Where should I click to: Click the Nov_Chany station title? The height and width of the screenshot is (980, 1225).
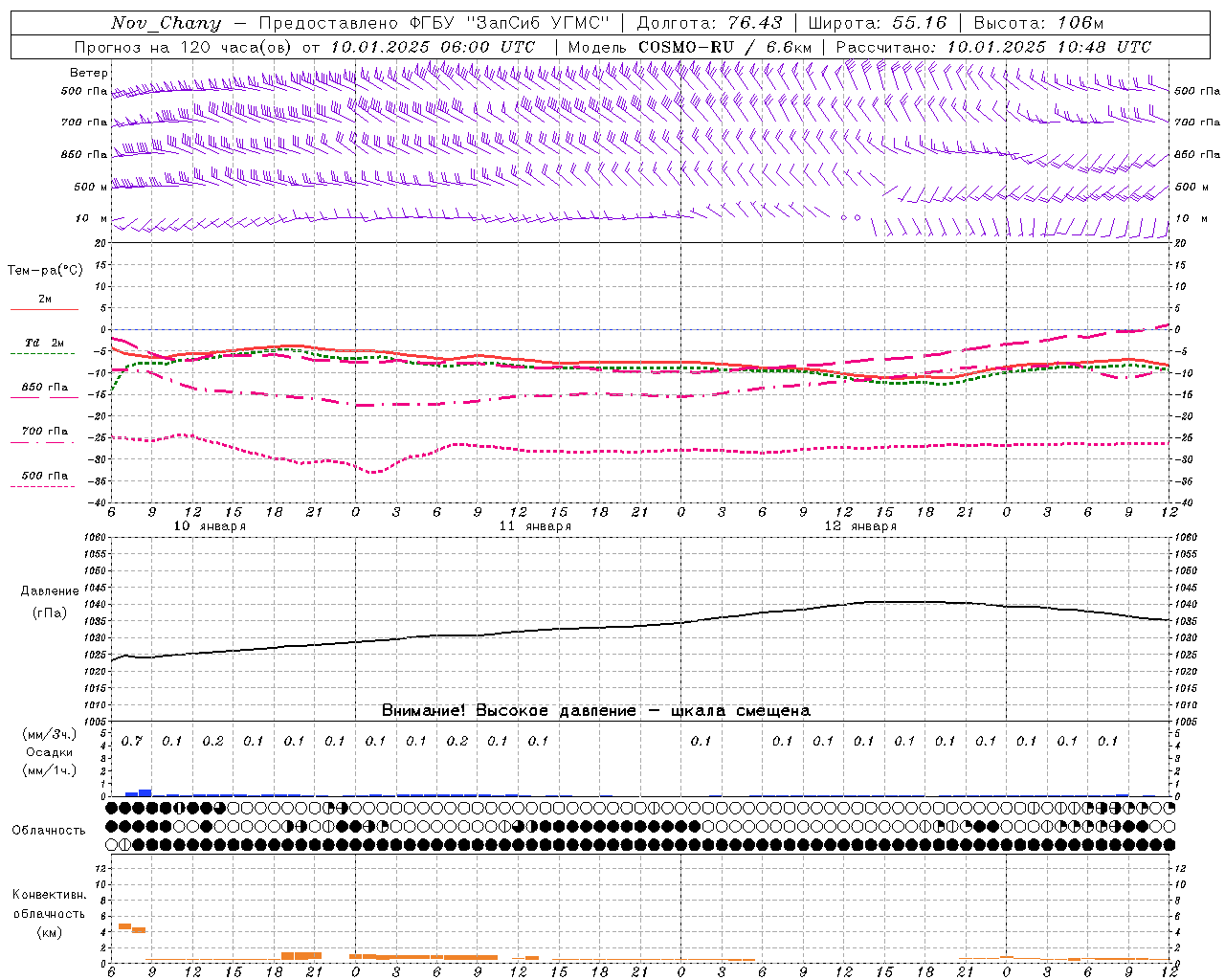(x=166, y=23)
